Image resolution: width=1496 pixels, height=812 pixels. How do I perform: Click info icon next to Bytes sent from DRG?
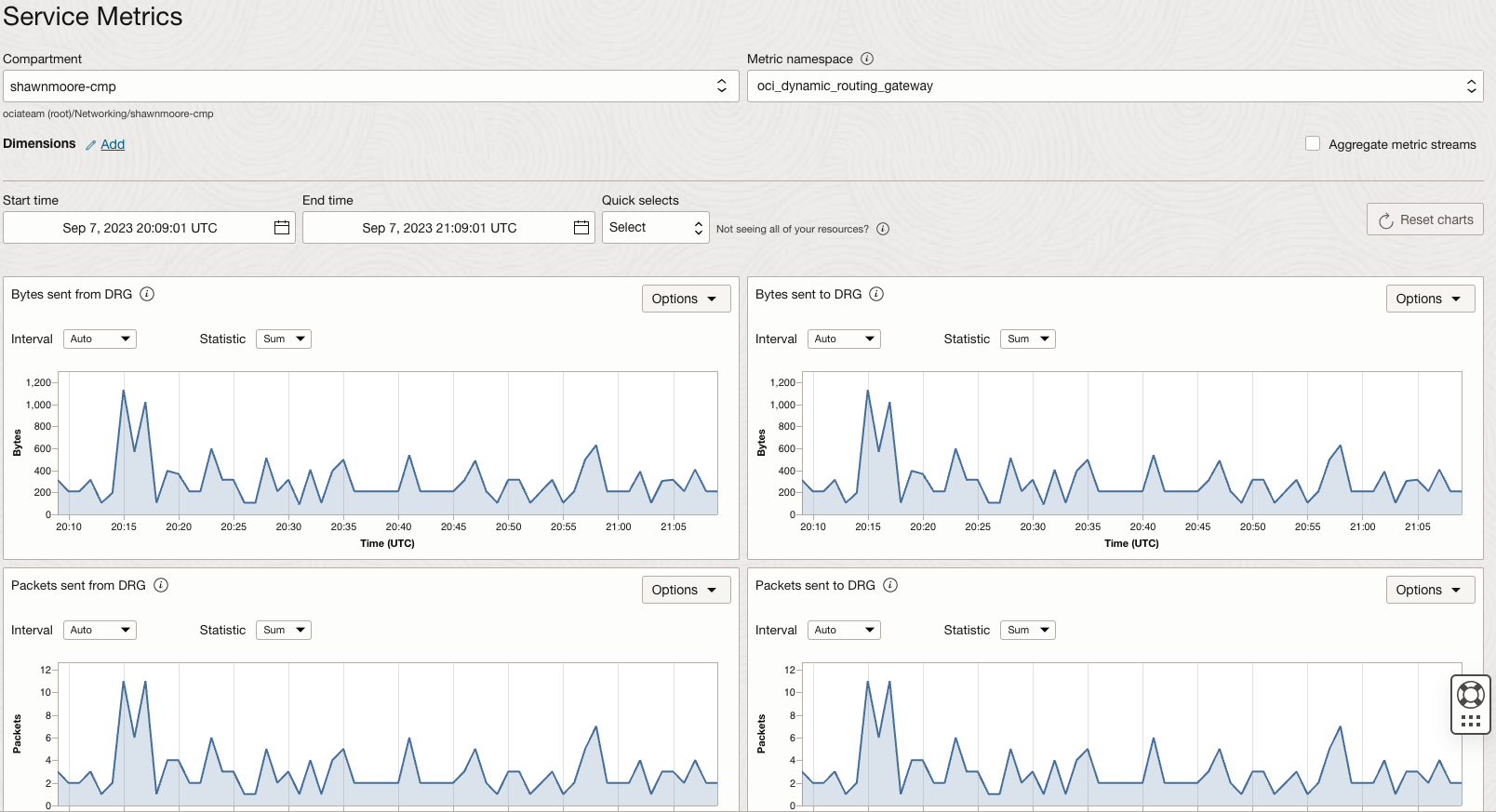147,294
